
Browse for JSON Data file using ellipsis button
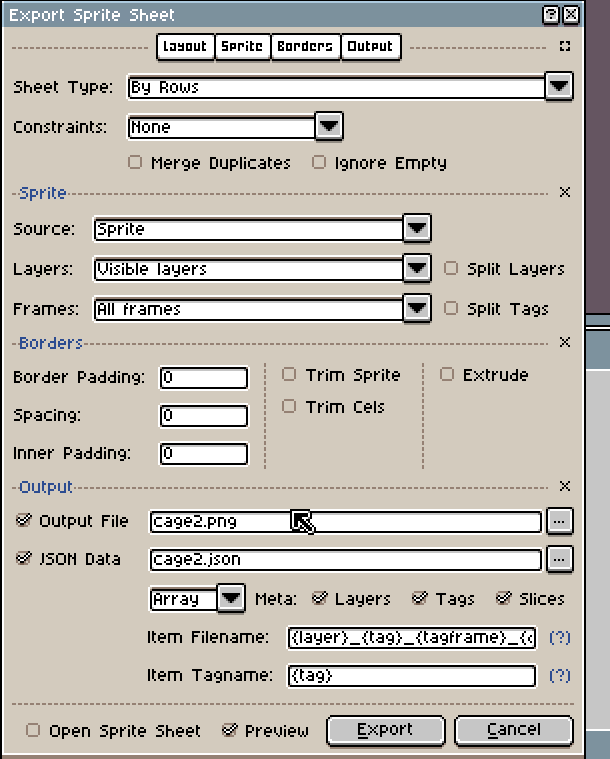pos(560,559)
